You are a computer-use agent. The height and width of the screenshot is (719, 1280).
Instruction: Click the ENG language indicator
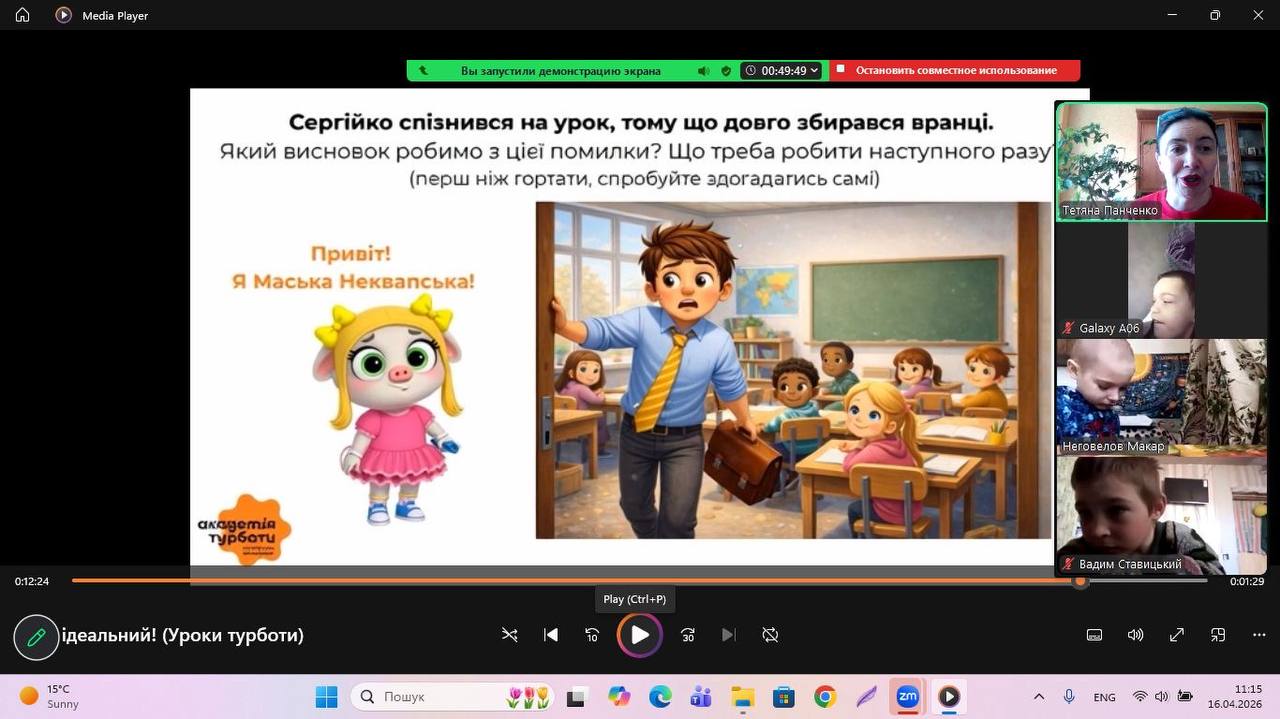point(1104,697)
